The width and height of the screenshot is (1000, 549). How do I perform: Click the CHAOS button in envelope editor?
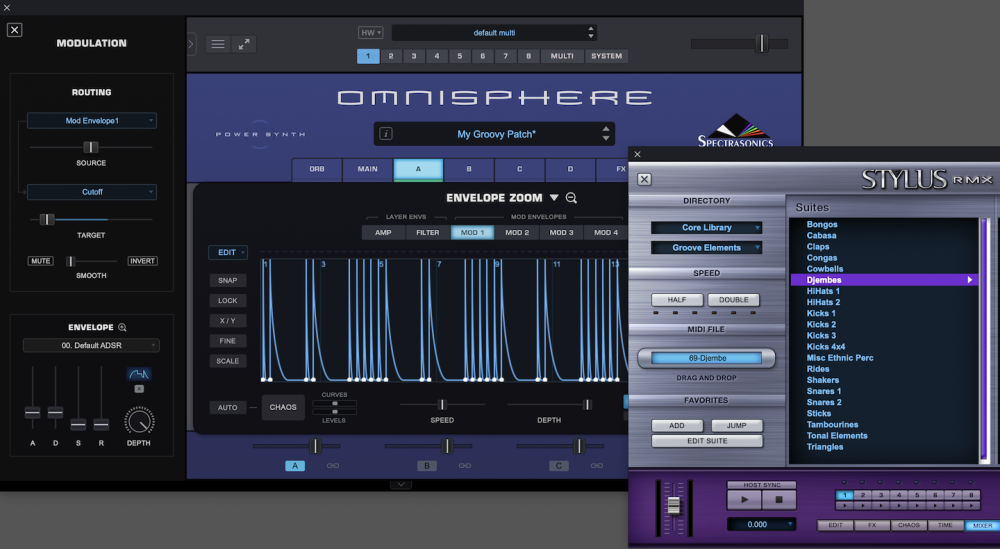point(283,407)
